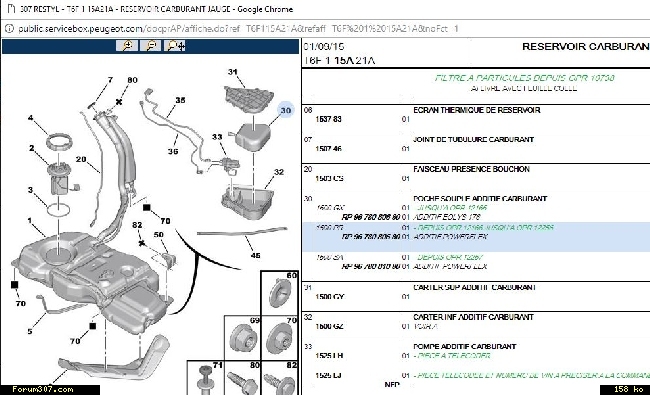This screenshot has height=395, width=650.
Task: Select callout 82 beside the cross mark
Action: (137, 225)
